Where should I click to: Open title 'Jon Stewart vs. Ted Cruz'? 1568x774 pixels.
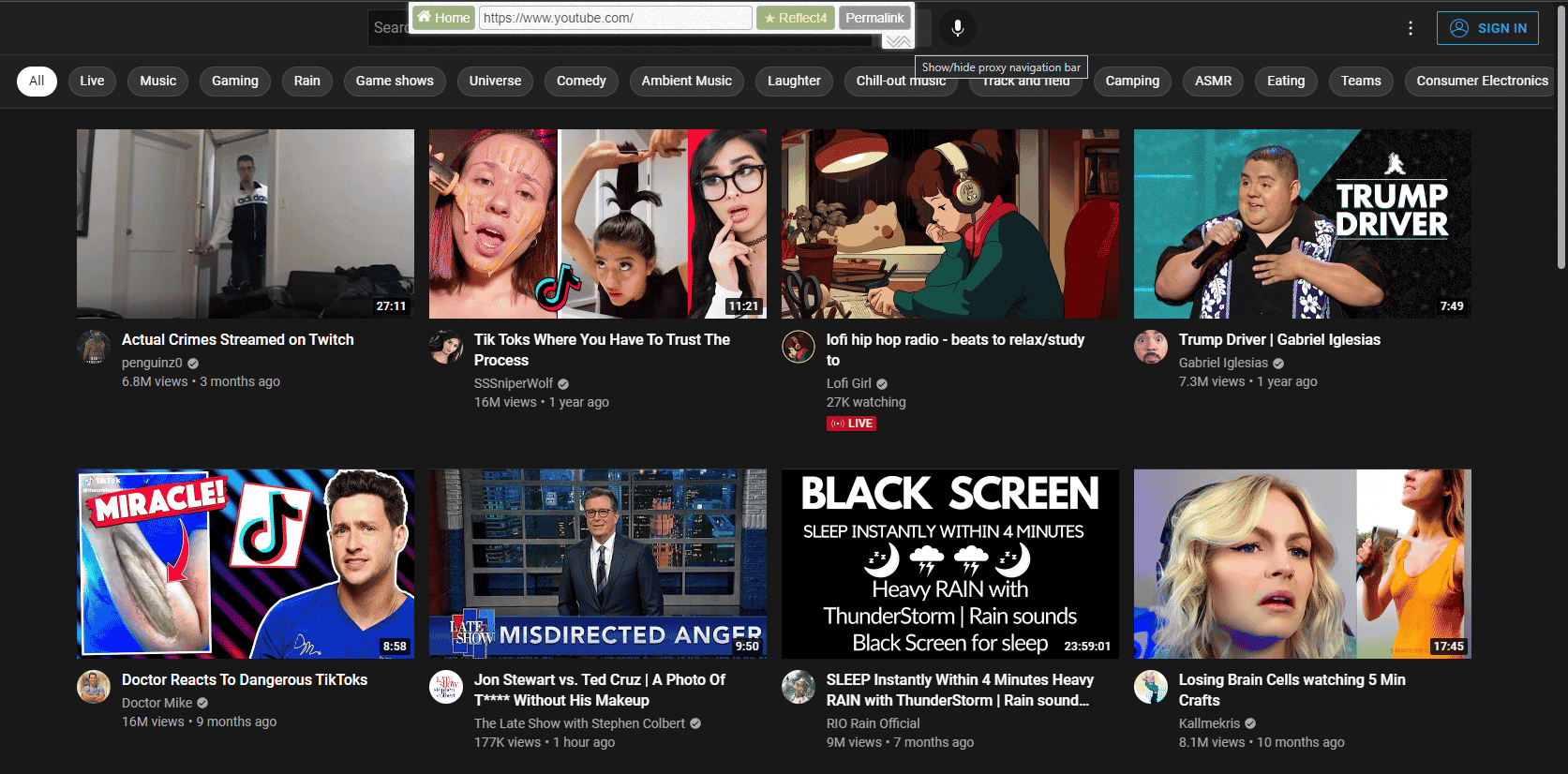point(600,690)
